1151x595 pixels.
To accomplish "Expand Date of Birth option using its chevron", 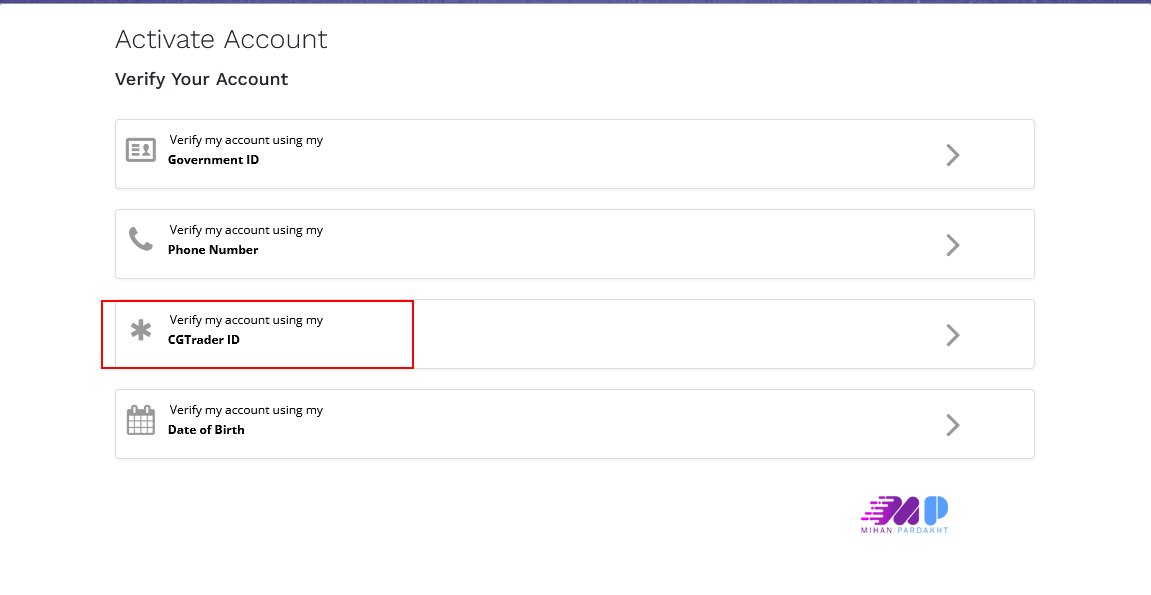I will 952,425.
